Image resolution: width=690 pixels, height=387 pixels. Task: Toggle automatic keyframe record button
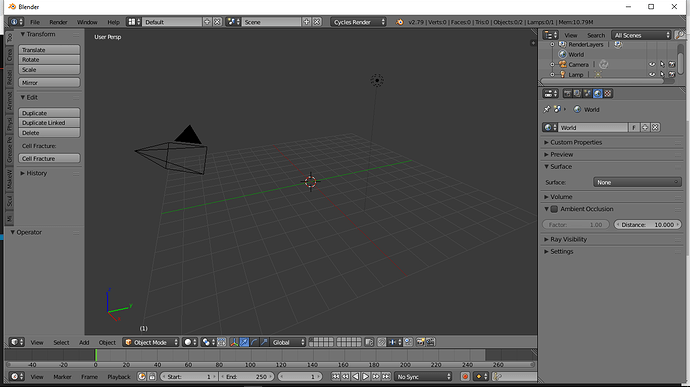pos(465,376)
